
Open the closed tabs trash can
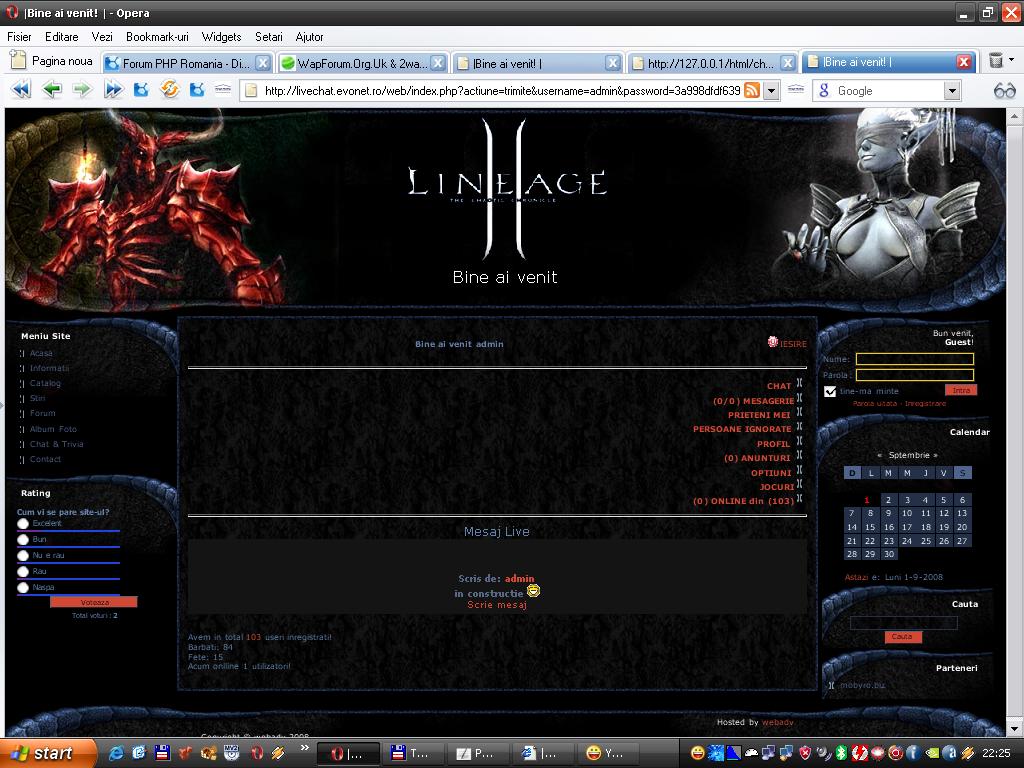tap(996, 61)
